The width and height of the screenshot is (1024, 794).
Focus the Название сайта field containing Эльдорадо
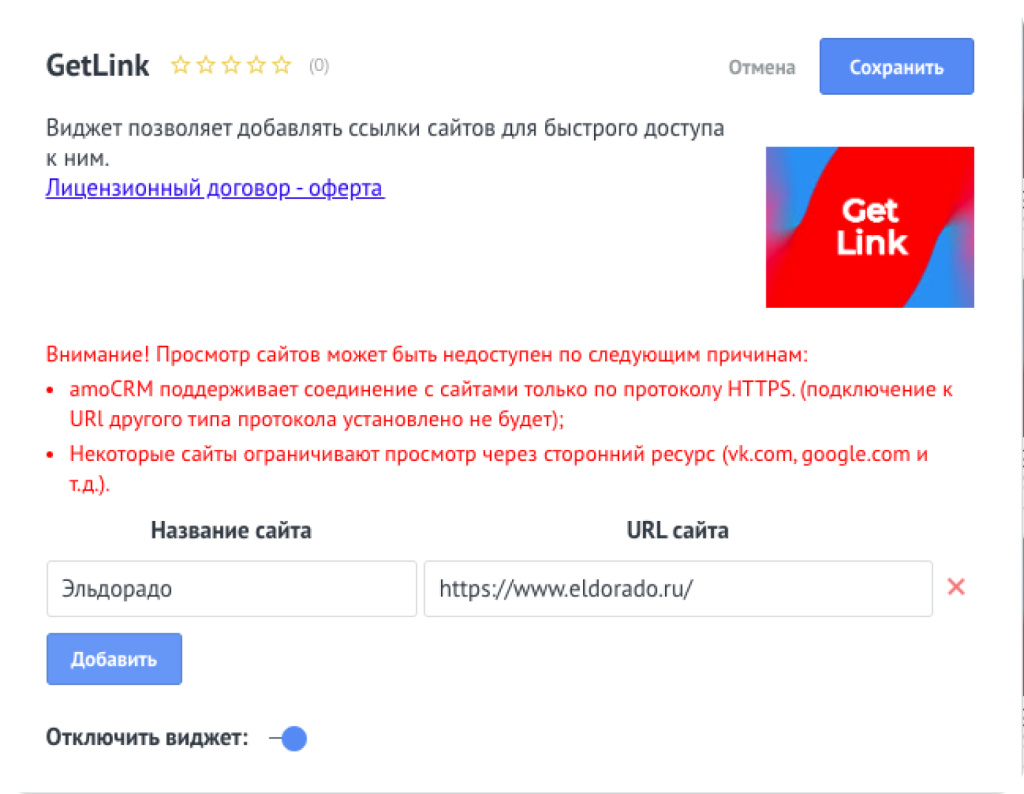tap(232, 588)
